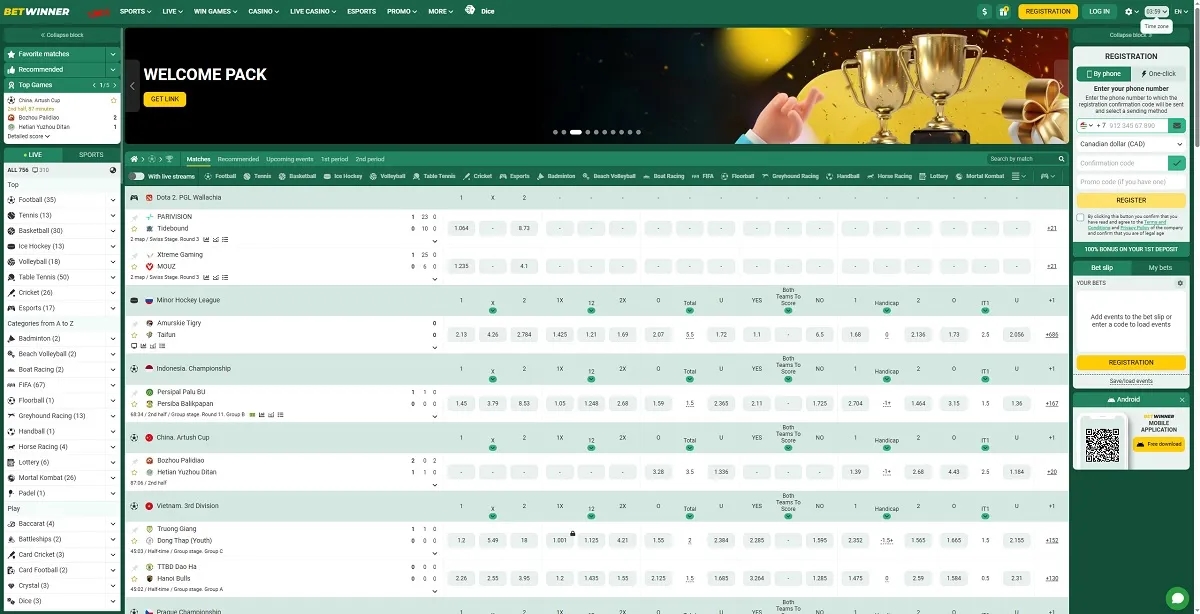Image resolution: width=1200 pixels, height=614 pixels.
Task: Select the third banner carousel dot
Action: (576, 132)
